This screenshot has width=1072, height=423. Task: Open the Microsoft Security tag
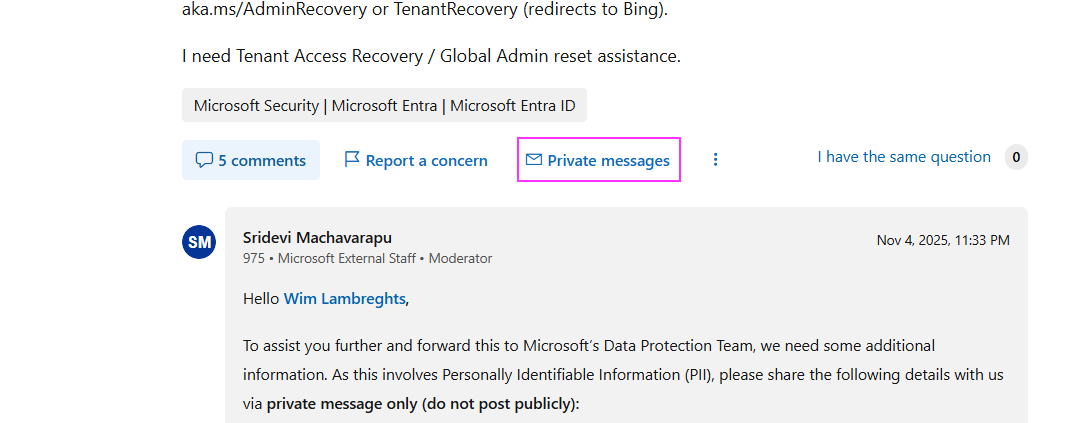click(256, 106)
